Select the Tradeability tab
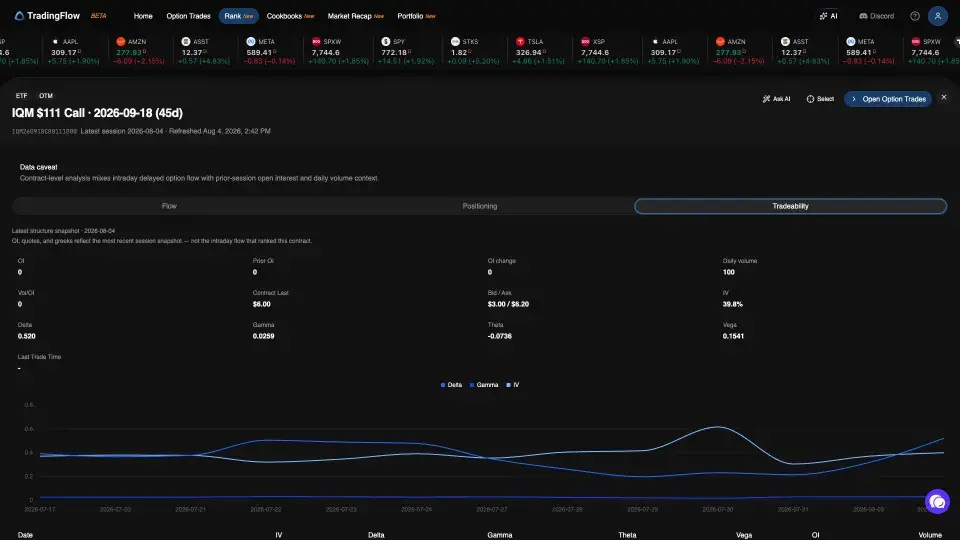Viewport: 960px width, 540px height. [790, 206]
